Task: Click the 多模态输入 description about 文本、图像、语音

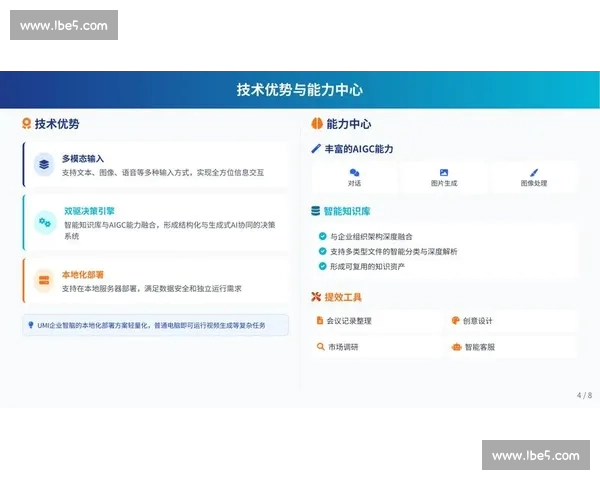Action: 163,173
